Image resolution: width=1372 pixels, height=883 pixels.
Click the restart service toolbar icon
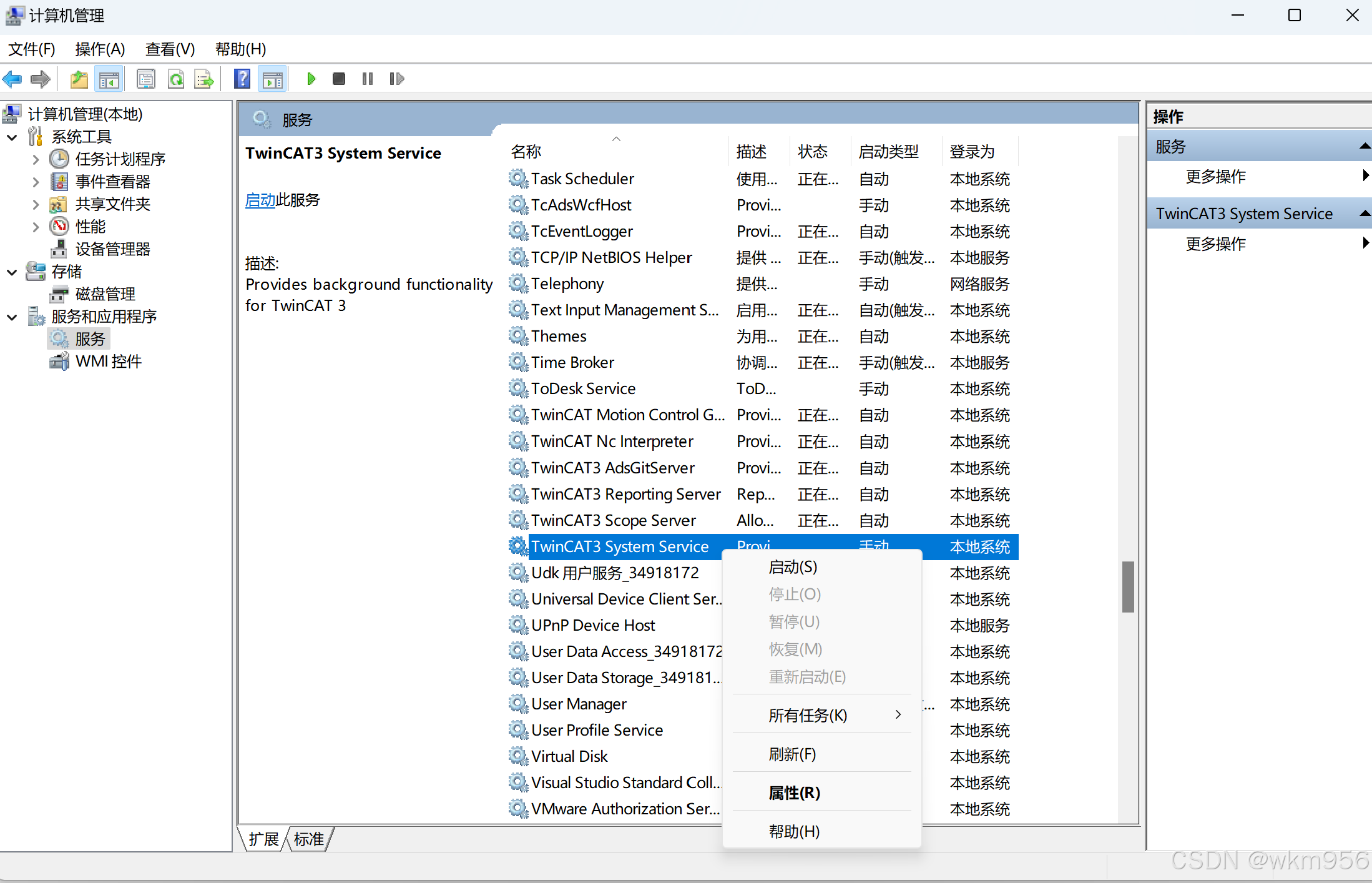point(396,79)
